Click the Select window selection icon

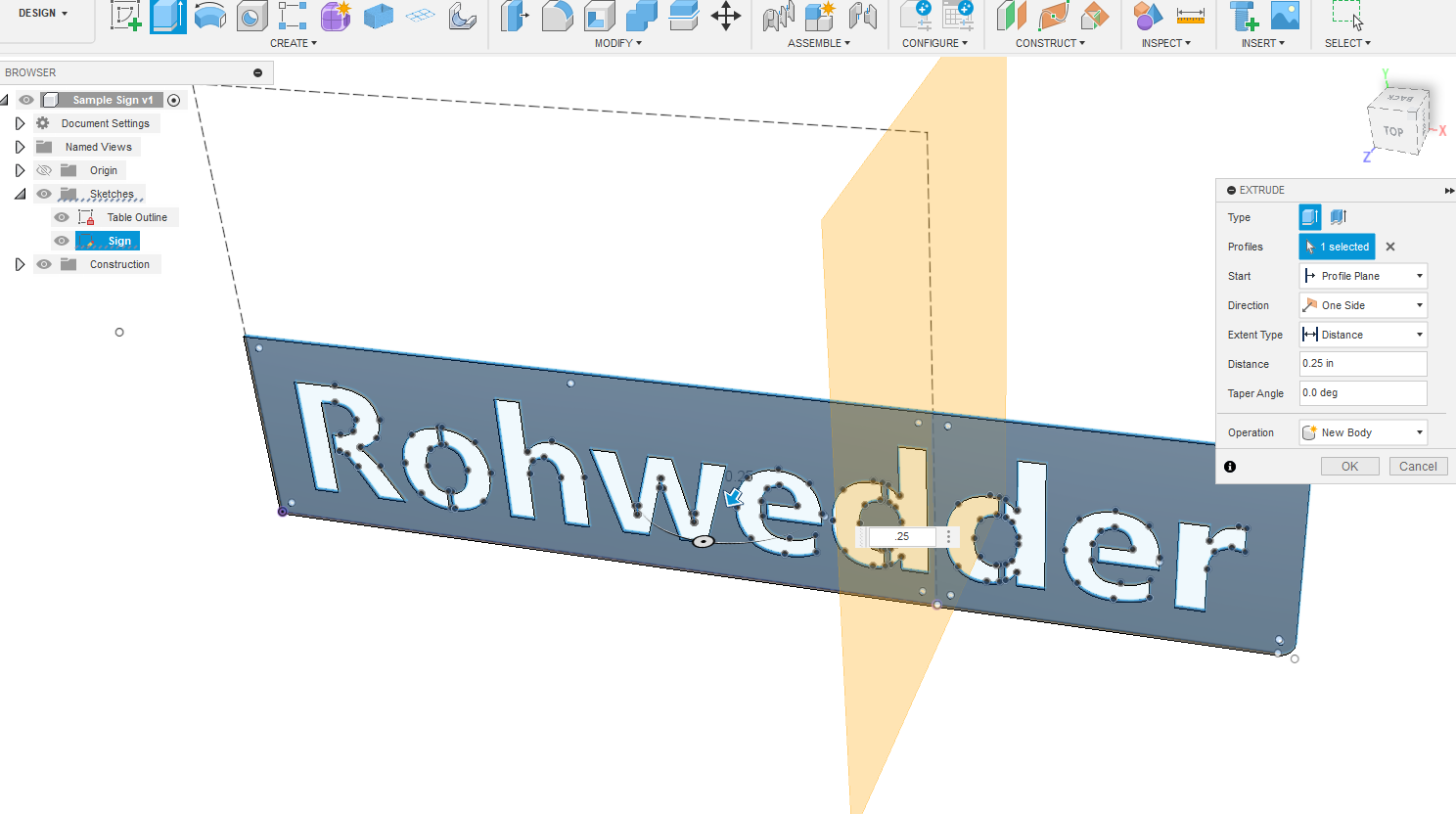pos(1347,16)
